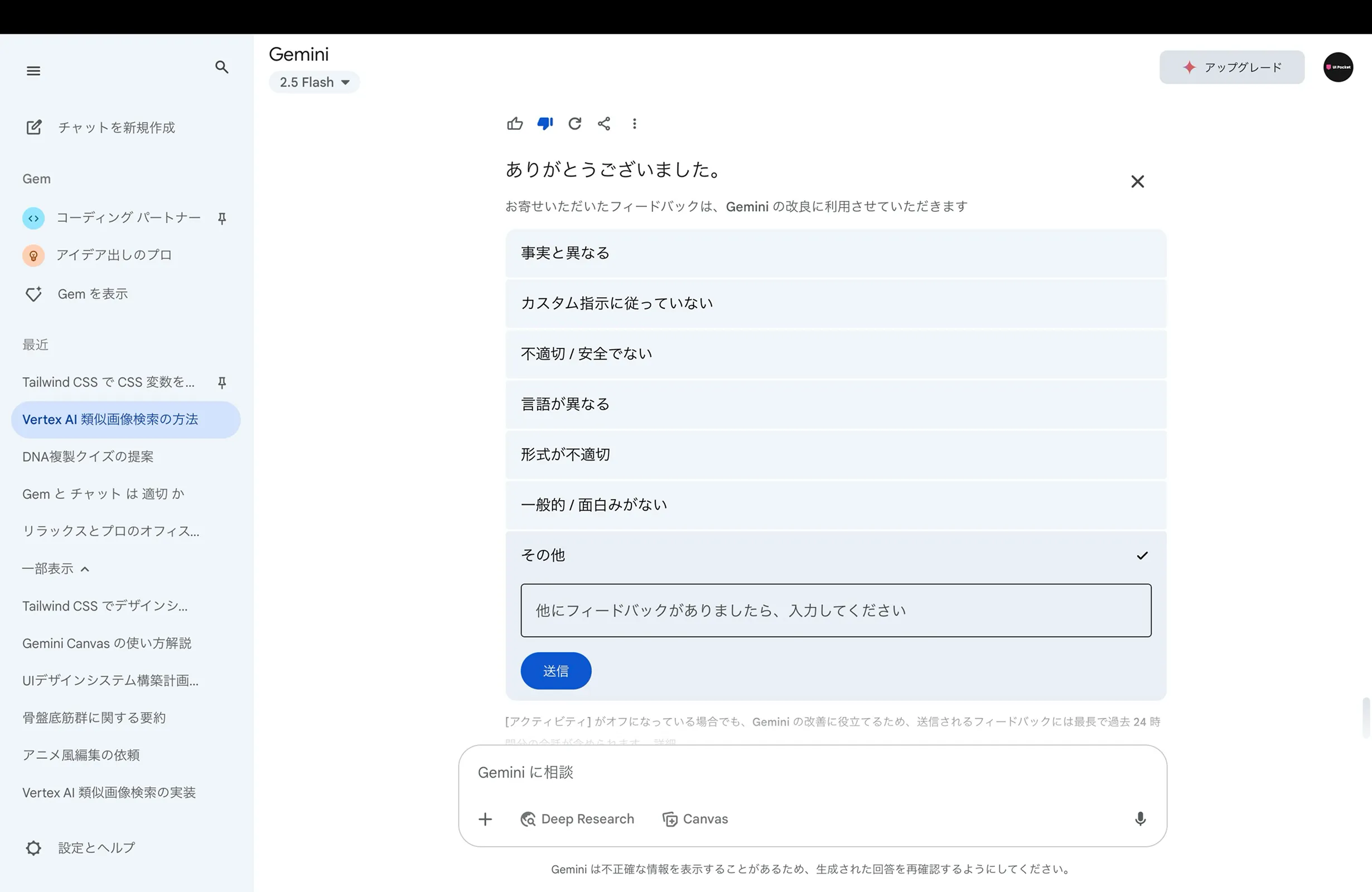Click the page scrollbar thumb
This screenshot has width=1372, height=892.
pyautogui.click(x=1365, y=718)
